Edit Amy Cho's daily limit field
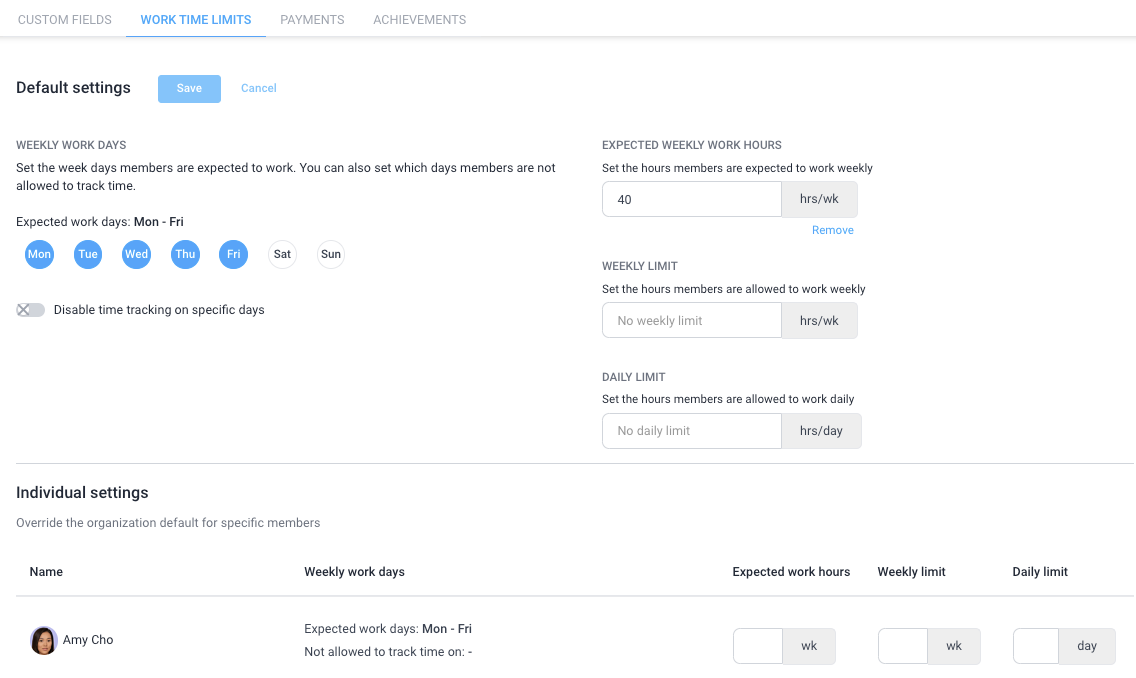Screen dimensions: 1136x678 click(x=1036, y=646)
